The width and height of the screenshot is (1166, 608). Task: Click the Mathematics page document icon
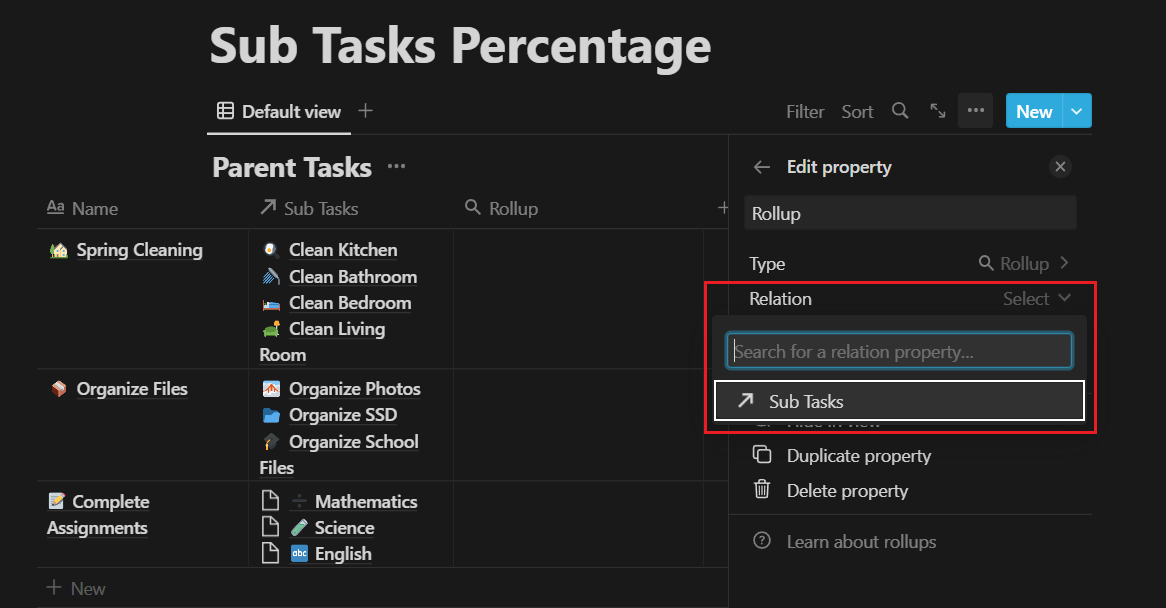pos(271,501)
